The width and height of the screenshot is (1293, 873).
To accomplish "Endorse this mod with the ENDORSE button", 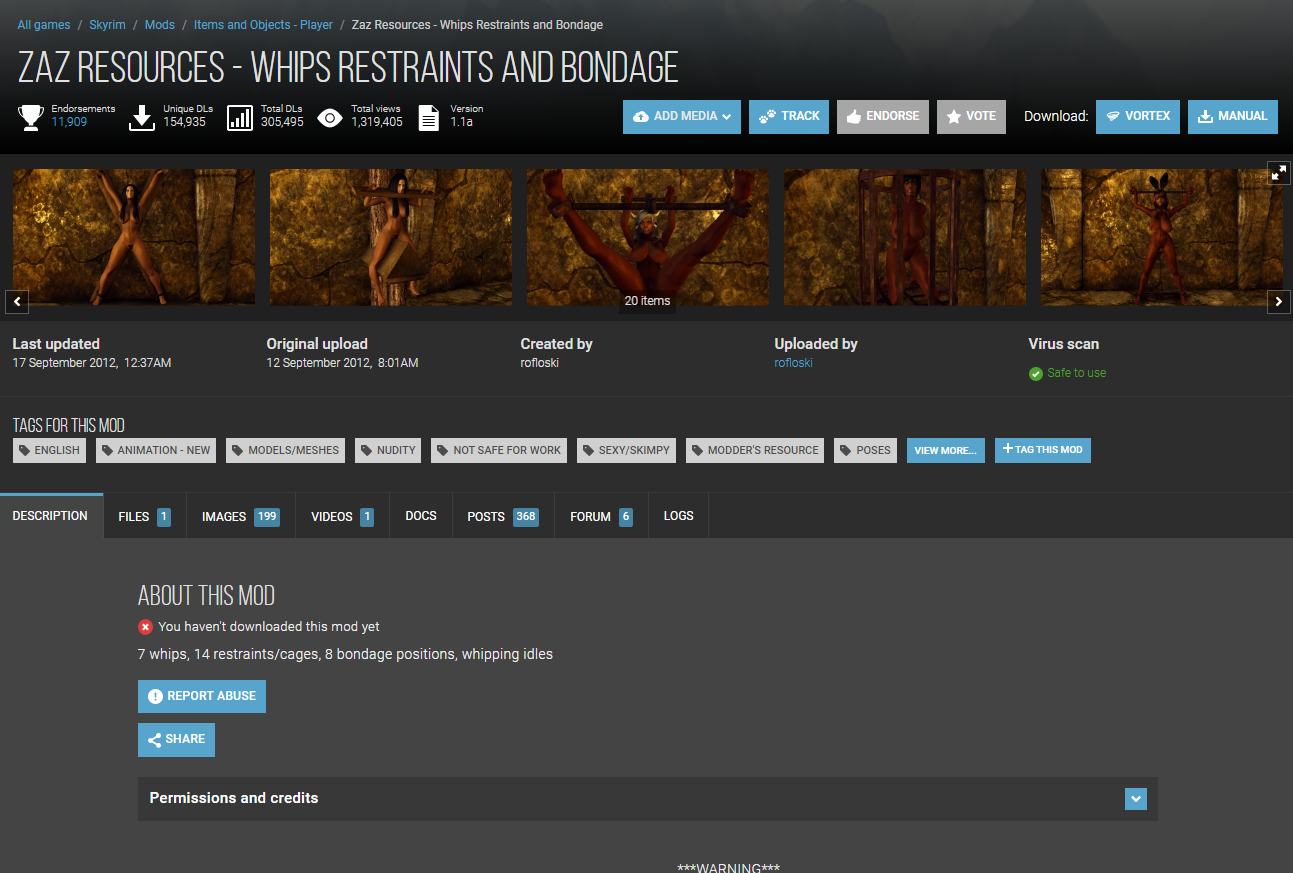I will click(883, 116).
